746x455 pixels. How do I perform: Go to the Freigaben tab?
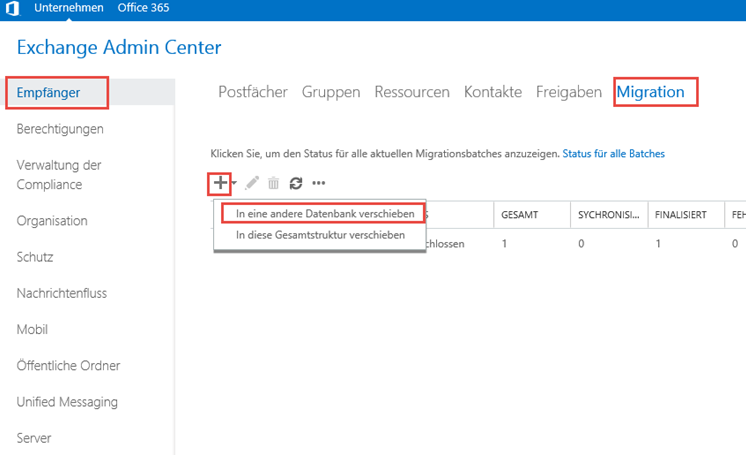tap(568, 92)
